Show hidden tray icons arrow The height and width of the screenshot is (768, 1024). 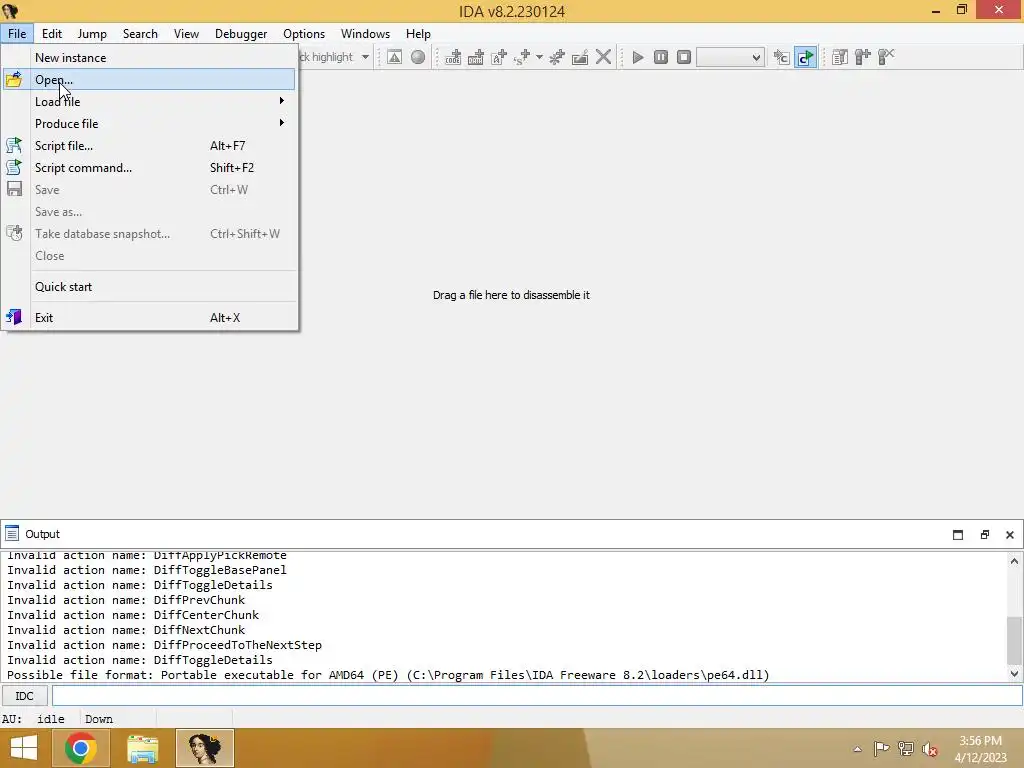click(857, 749)
